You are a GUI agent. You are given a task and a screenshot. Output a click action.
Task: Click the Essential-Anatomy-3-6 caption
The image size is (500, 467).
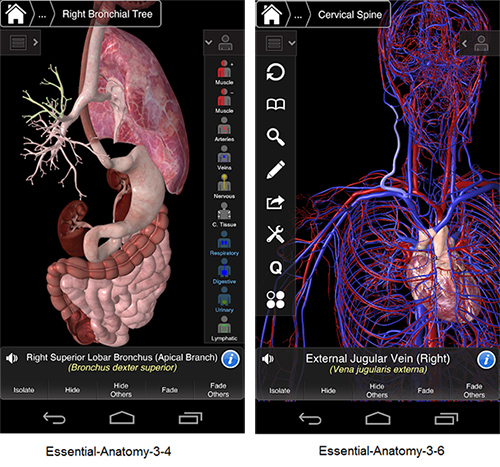pos(381,451)
